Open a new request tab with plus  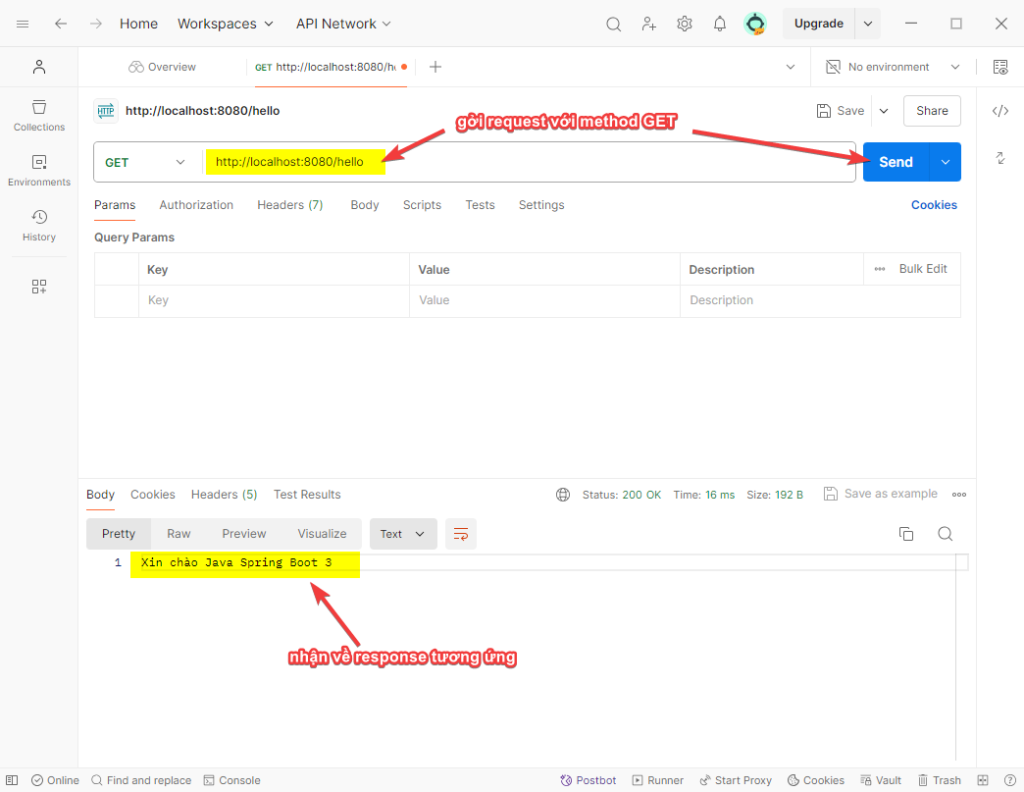pyautogui.click(x=435, y=67)
